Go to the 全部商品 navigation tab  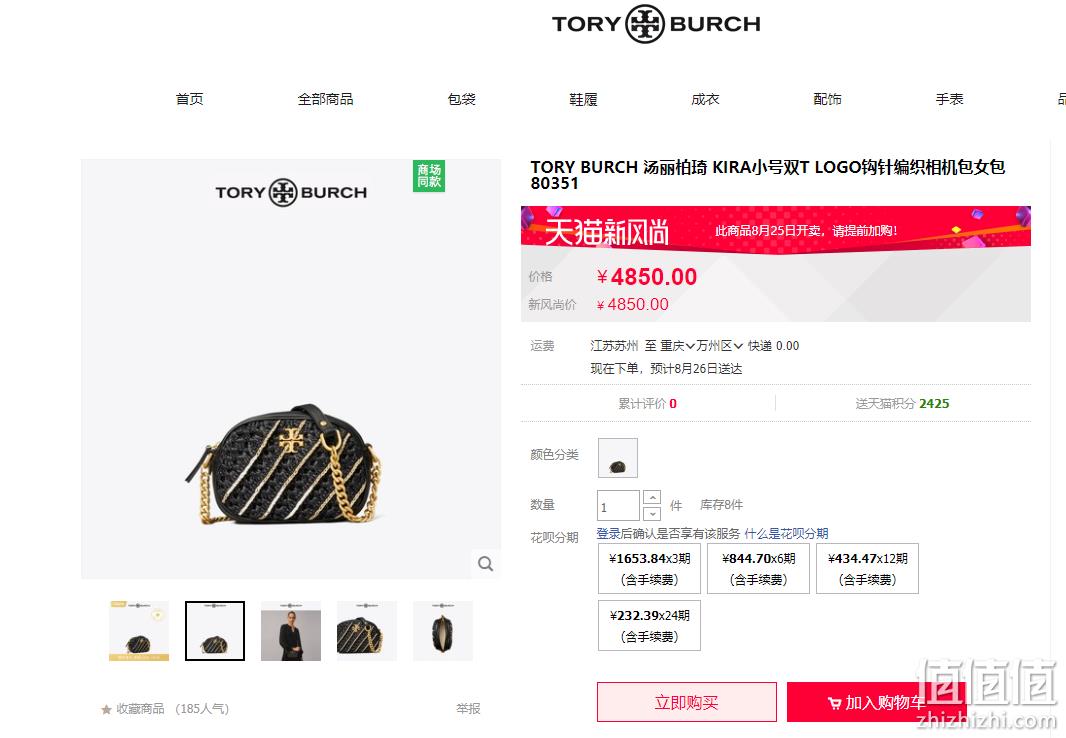pyautogui.click(x=326, y=99)
